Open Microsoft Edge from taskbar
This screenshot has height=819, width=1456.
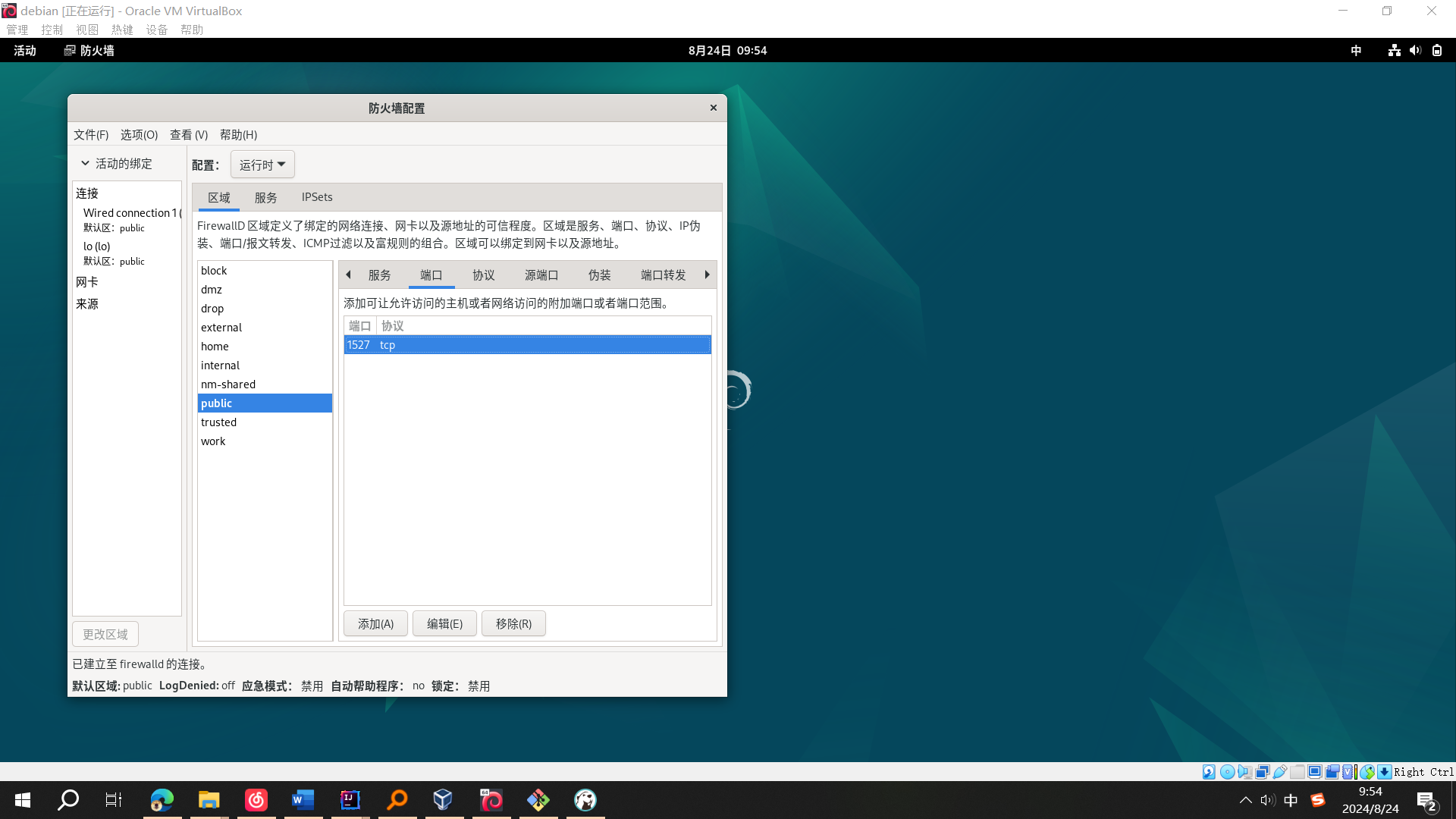tap(162, 800)
